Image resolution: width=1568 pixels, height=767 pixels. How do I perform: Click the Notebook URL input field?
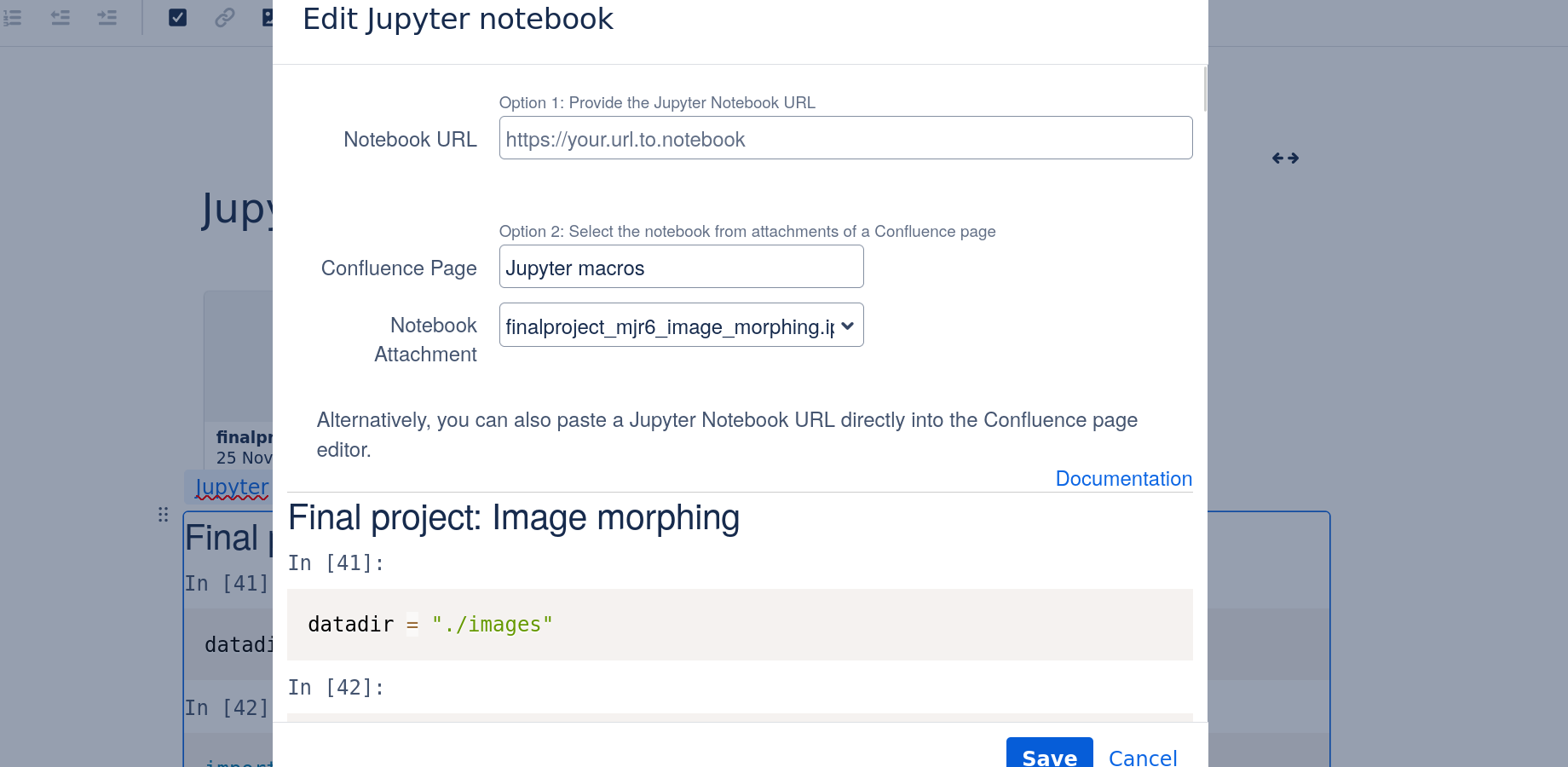[x=845, y=139]
